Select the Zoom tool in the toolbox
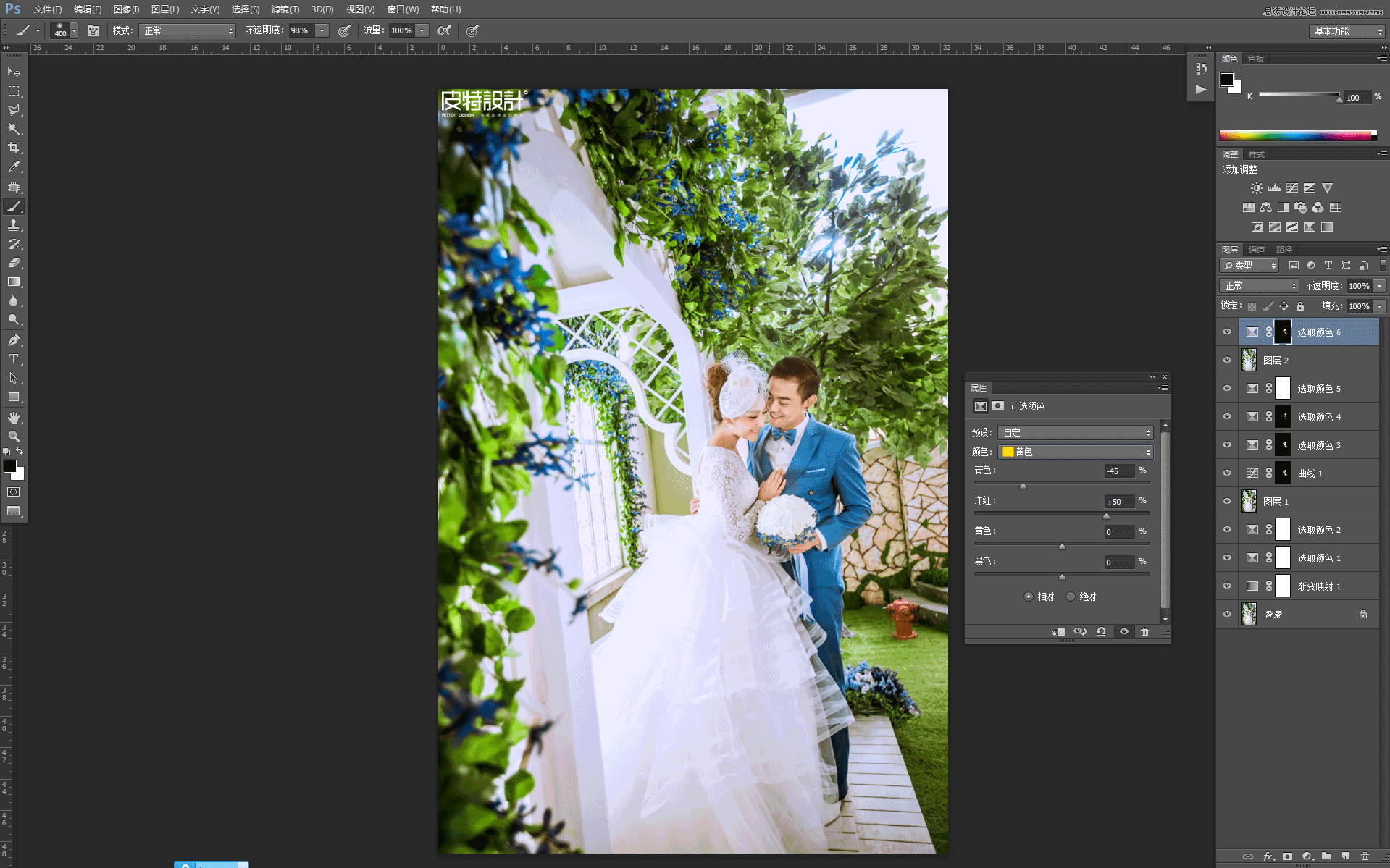The height and width of the screenshot is (868, 1390). click(13, 437)
